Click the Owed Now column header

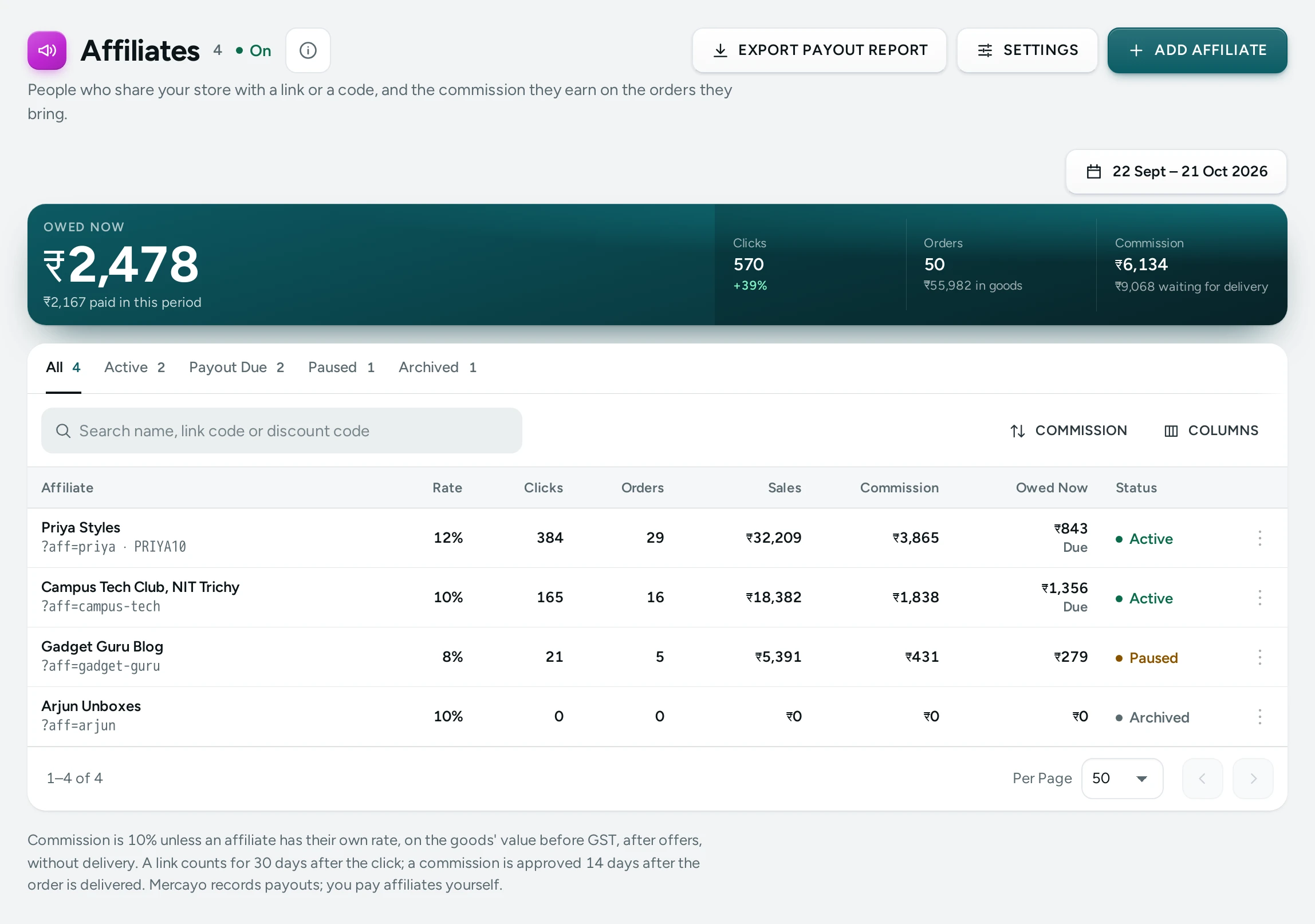coord(1052,488)
